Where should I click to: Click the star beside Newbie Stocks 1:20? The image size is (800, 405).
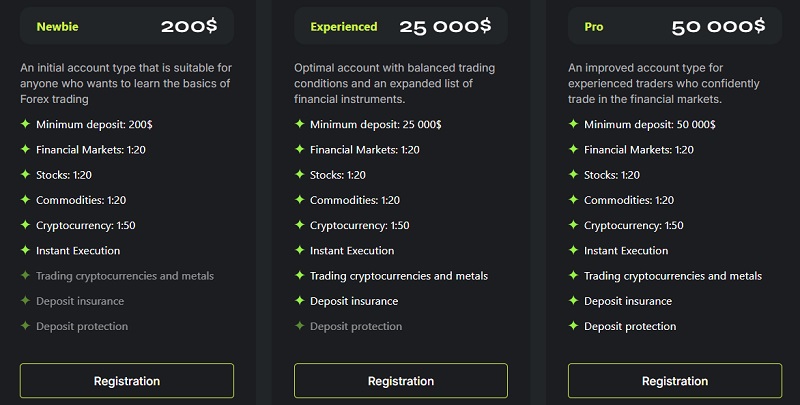[x=25, y=174]
